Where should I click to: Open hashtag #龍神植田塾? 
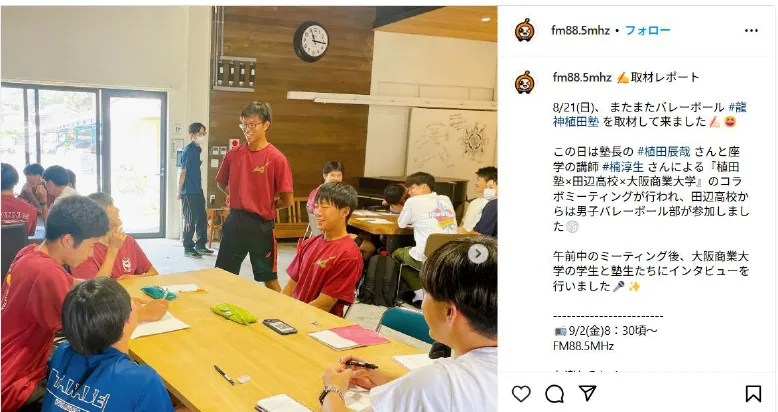(649, 114)
